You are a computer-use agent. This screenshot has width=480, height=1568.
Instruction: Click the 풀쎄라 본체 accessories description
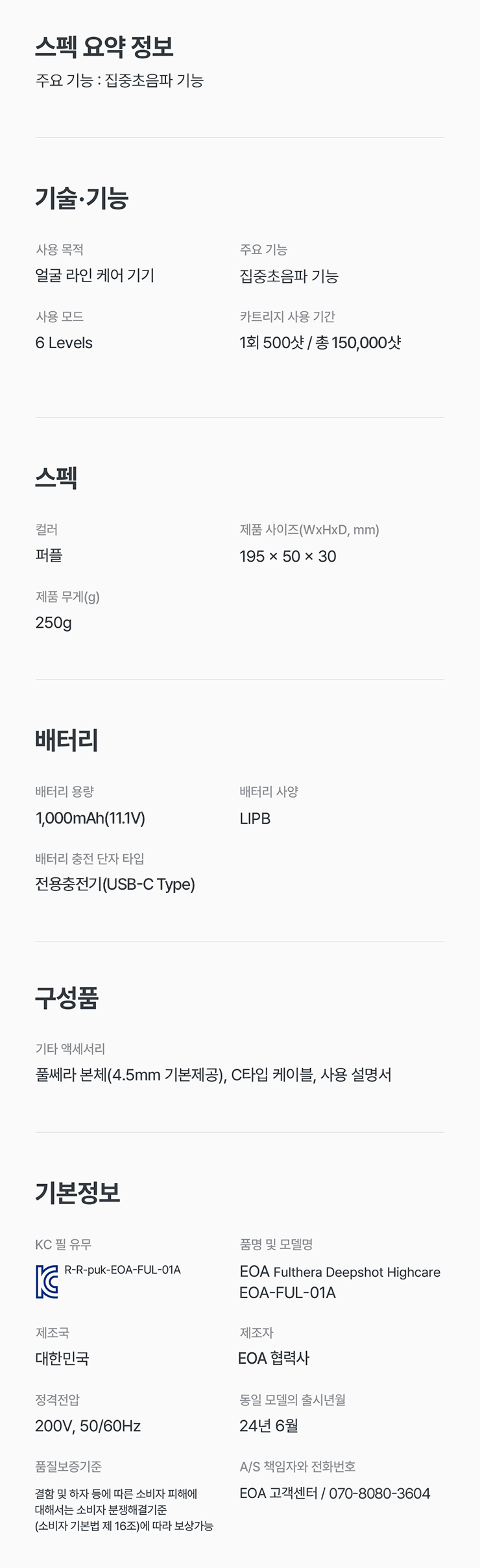[x=213, y=1075]
